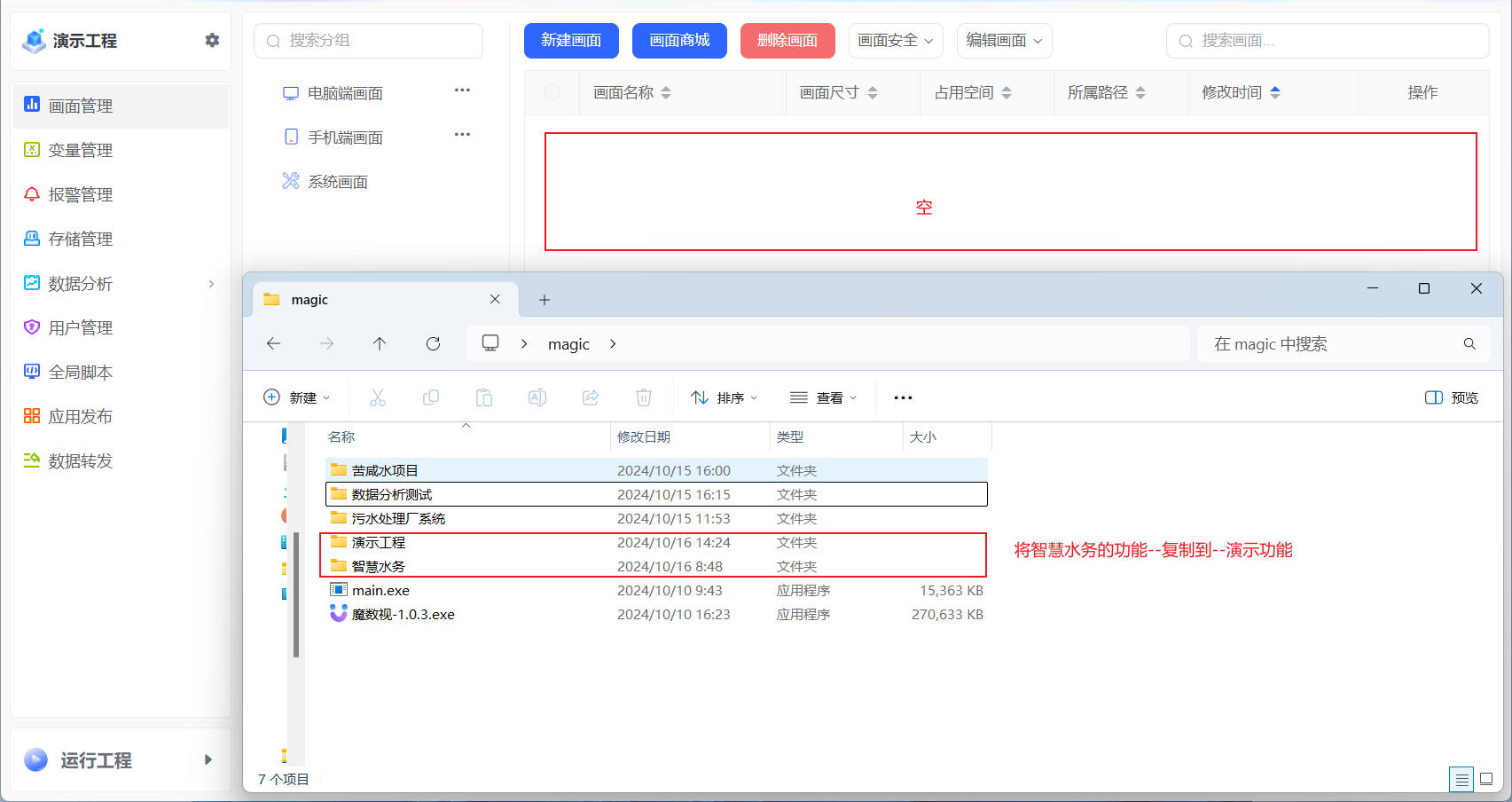Toggle the 预览 preview pane

(x=1451, y=397)
